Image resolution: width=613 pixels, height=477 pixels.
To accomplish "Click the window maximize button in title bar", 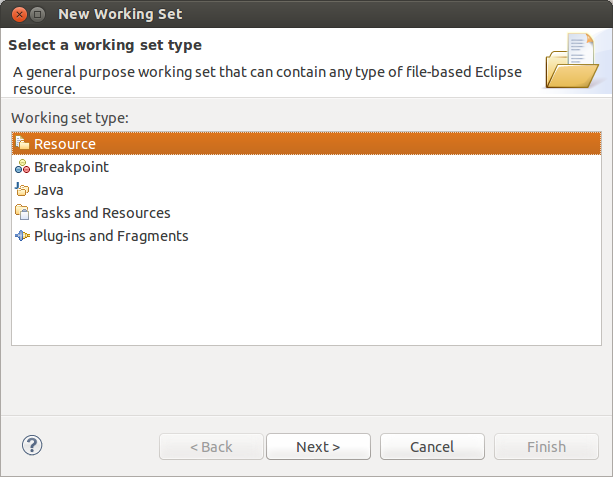I will tap(38, 14).
